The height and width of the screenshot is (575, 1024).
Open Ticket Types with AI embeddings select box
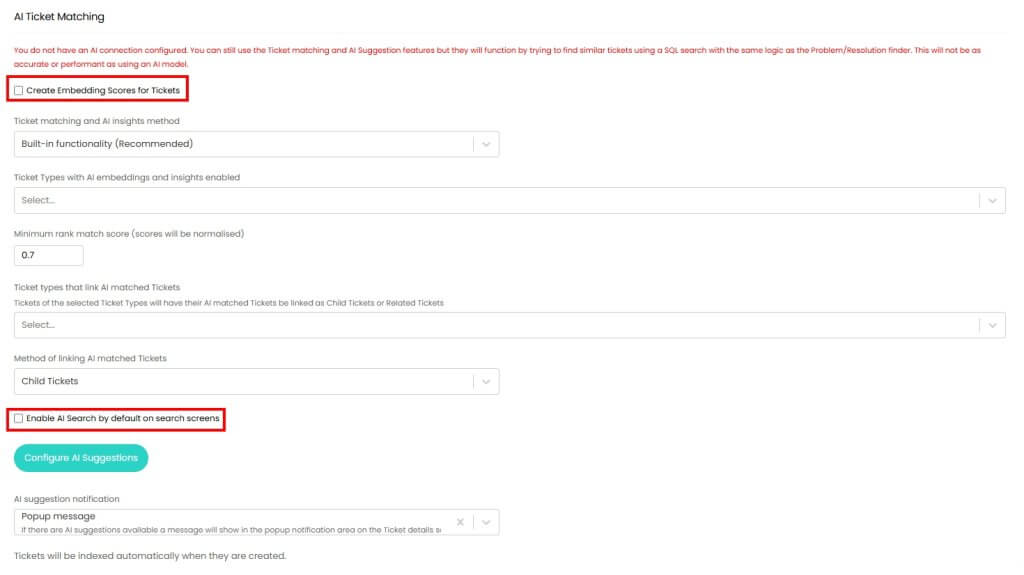click(x=490, y=200)
